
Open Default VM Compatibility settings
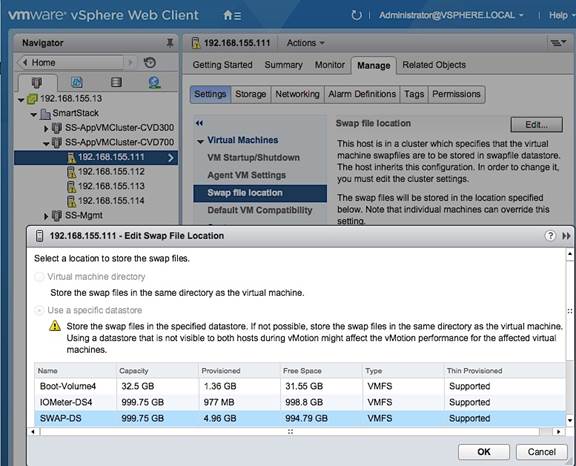point(260,210)
